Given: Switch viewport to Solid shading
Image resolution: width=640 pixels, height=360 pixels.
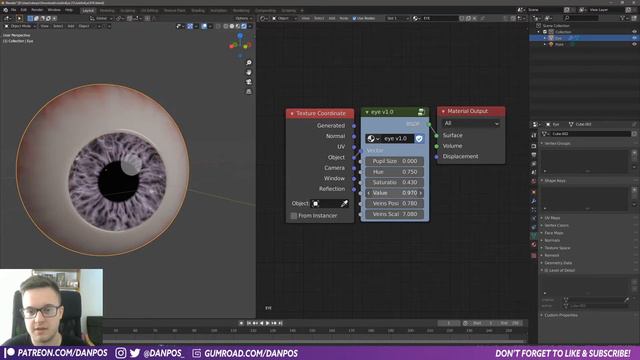Looking at the screenshot, I should 232,26.
